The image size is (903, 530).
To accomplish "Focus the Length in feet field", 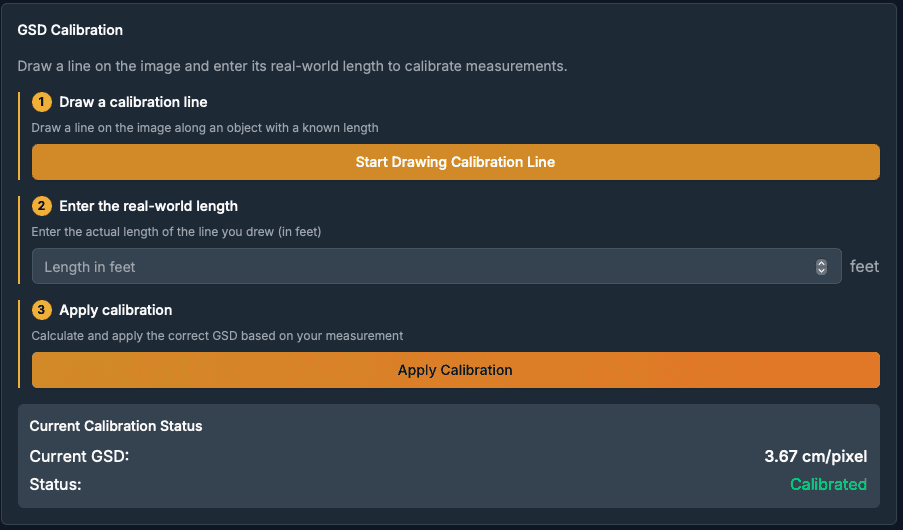I will tap(437, 266).
